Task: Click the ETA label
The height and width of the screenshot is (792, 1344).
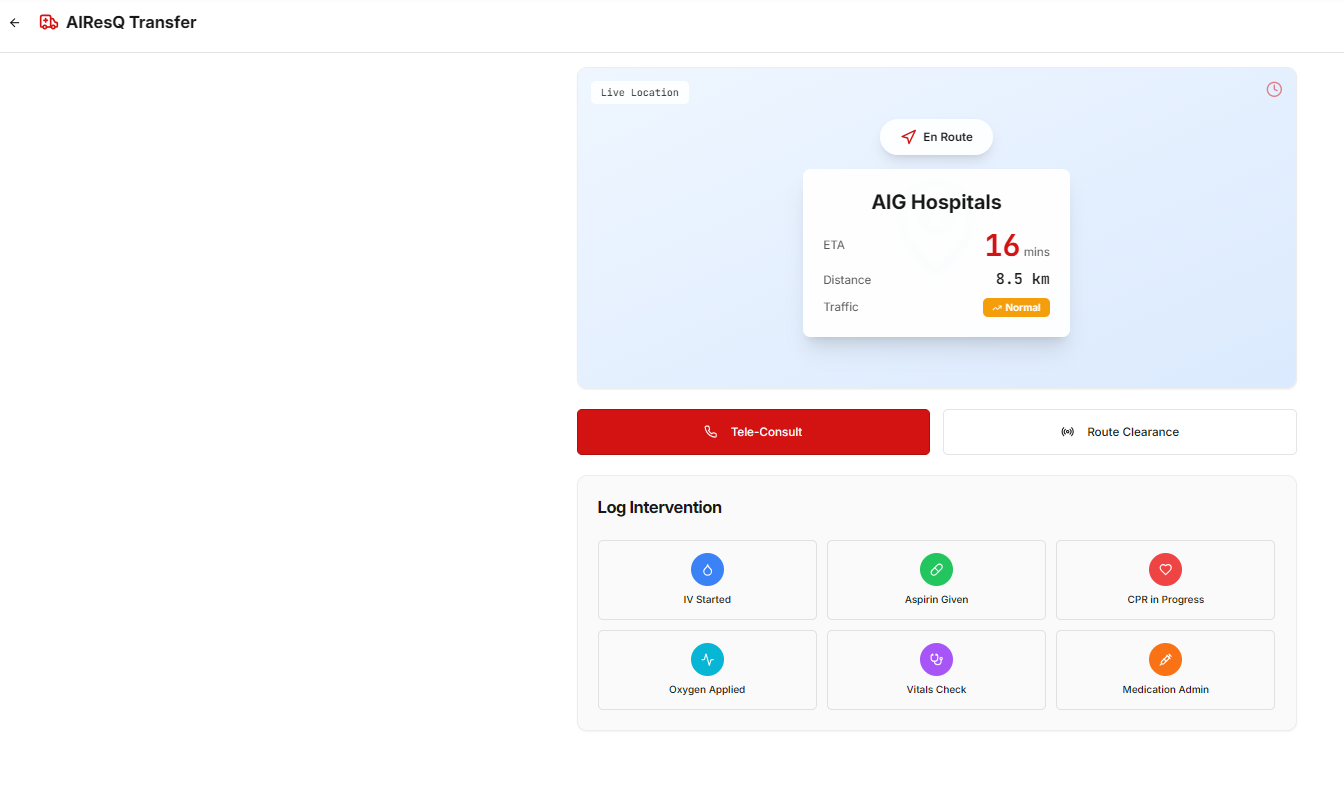Action: tap(834, 245)
